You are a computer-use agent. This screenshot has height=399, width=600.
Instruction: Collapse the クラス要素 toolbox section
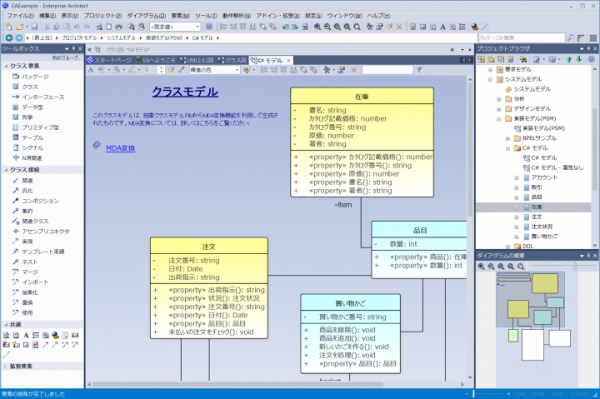tap(7, 66)
